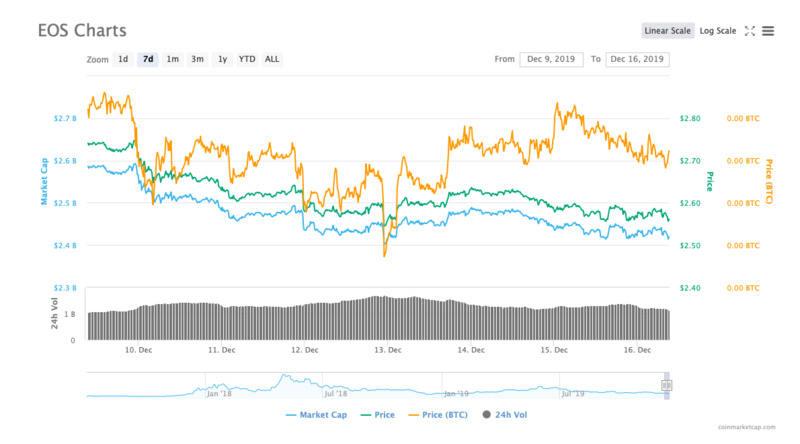The image size is (800, 444).
Task: Click the 16. Dec x-axis label
Action: tap(637, 350)
